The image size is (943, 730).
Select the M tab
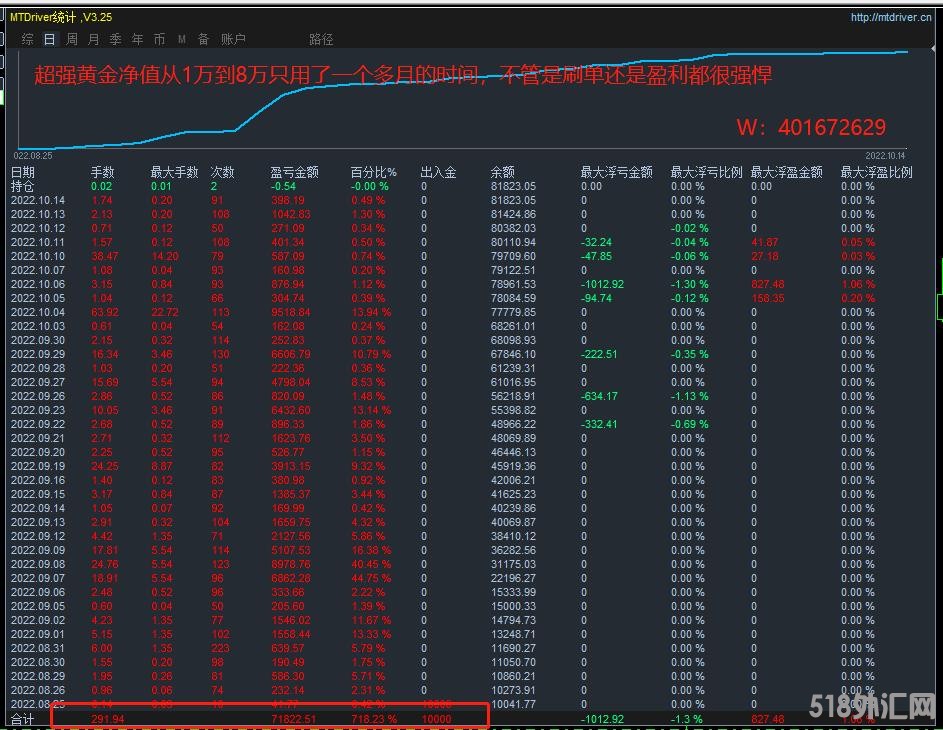pyautogui.click(x=182, y=40)
